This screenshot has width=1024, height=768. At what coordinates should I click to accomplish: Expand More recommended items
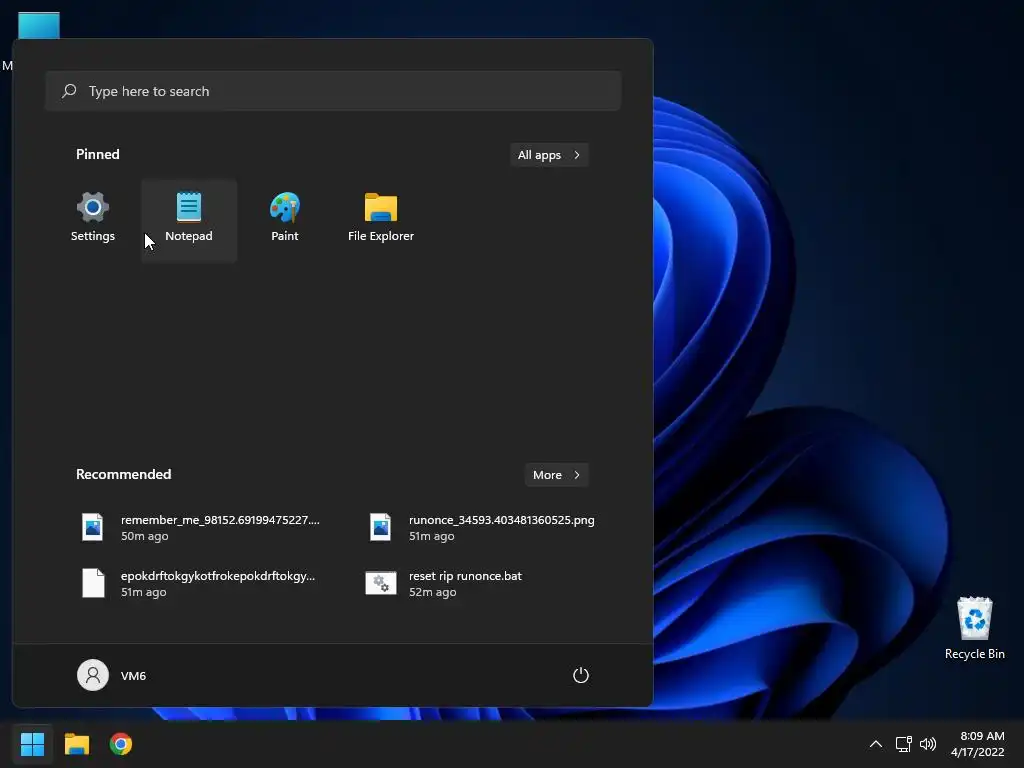pos(556,475)
